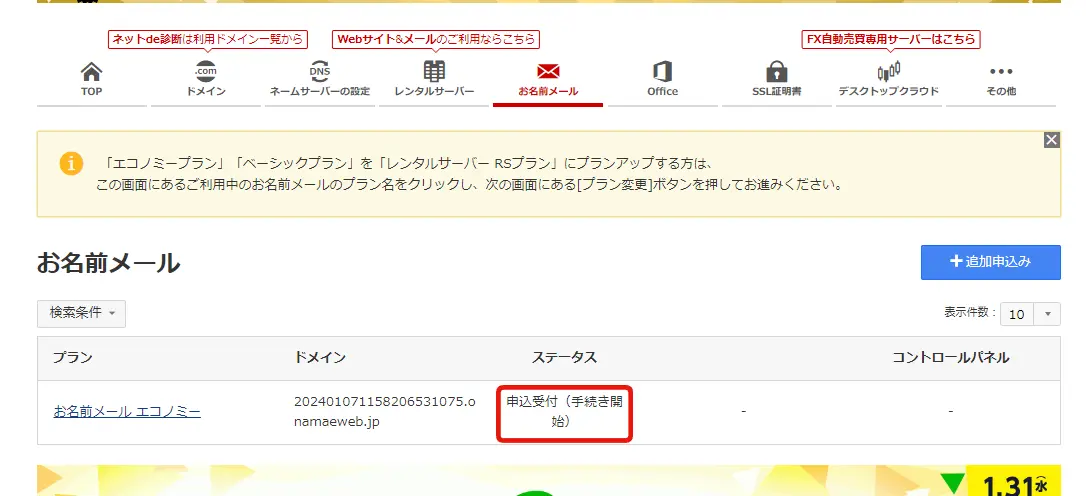Open the お名前メール エコノミー plan link

(x=127, y=411)
